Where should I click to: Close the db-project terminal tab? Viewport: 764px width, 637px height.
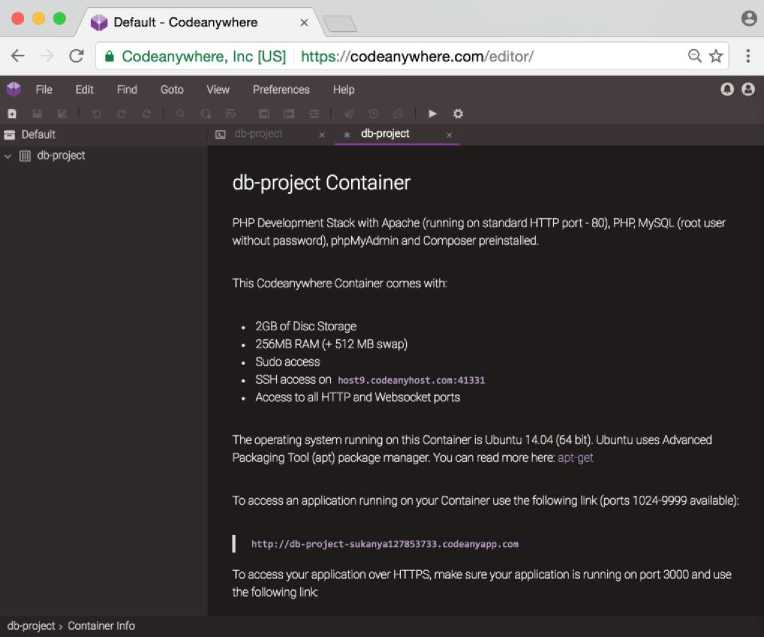[322, 135]
